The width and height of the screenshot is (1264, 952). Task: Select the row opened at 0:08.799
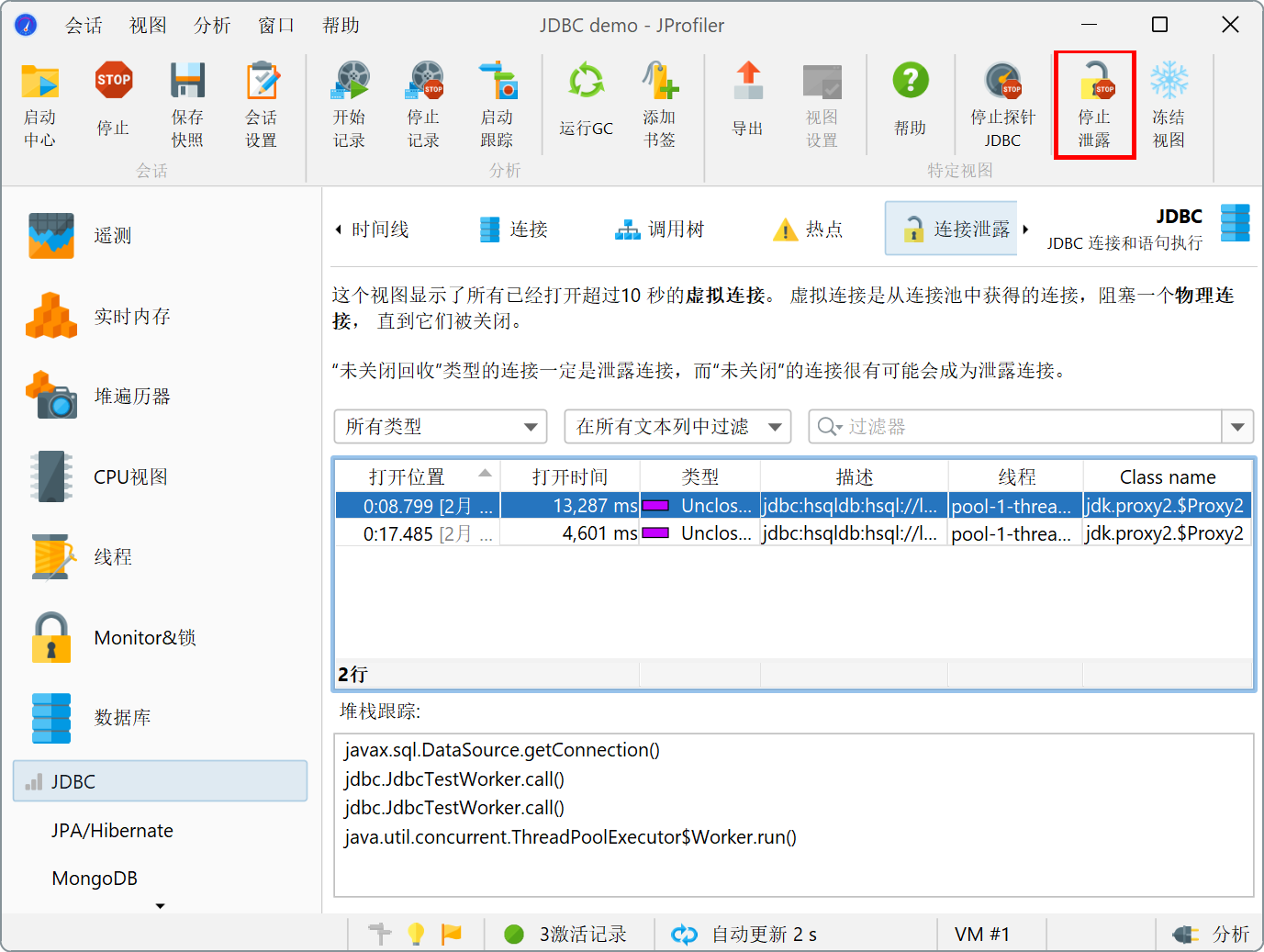pyautogui.click(x=794, y=506)
